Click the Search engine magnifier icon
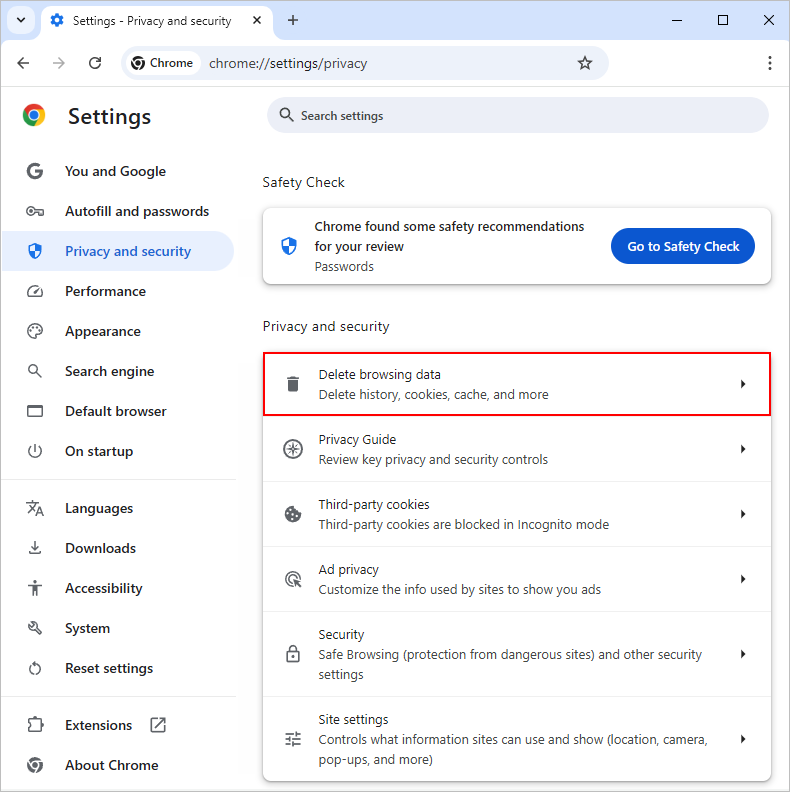The height and width of the screenshot is (792, 790). tap(35, 371)
